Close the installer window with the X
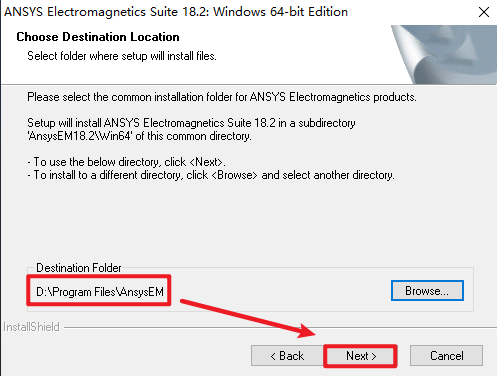The width and height of the screenshot is (497, 376). click(x=484, y=12)
